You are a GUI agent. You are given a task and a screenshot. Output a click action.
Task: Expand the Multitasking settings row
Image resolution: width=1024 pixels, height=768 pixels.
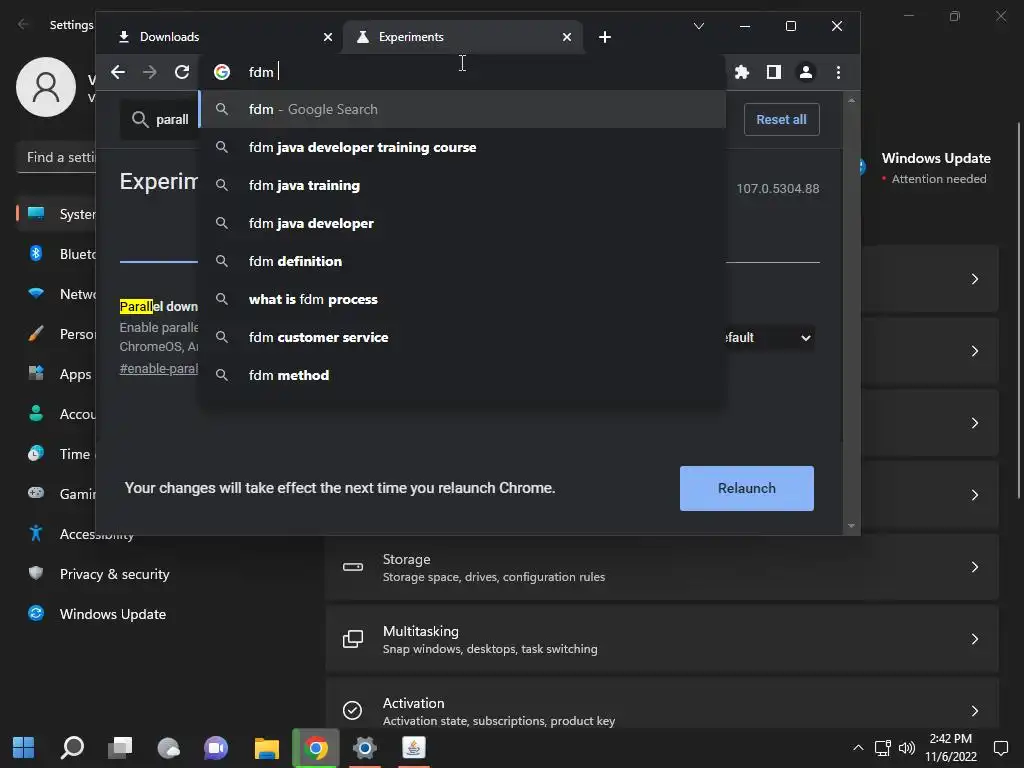[x=662, y=639]
